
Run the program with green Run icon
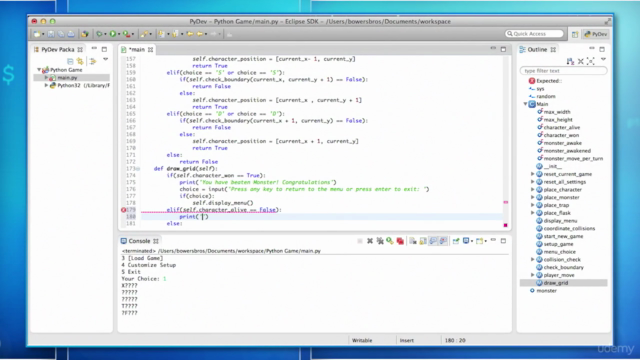[x=113, y=34]
